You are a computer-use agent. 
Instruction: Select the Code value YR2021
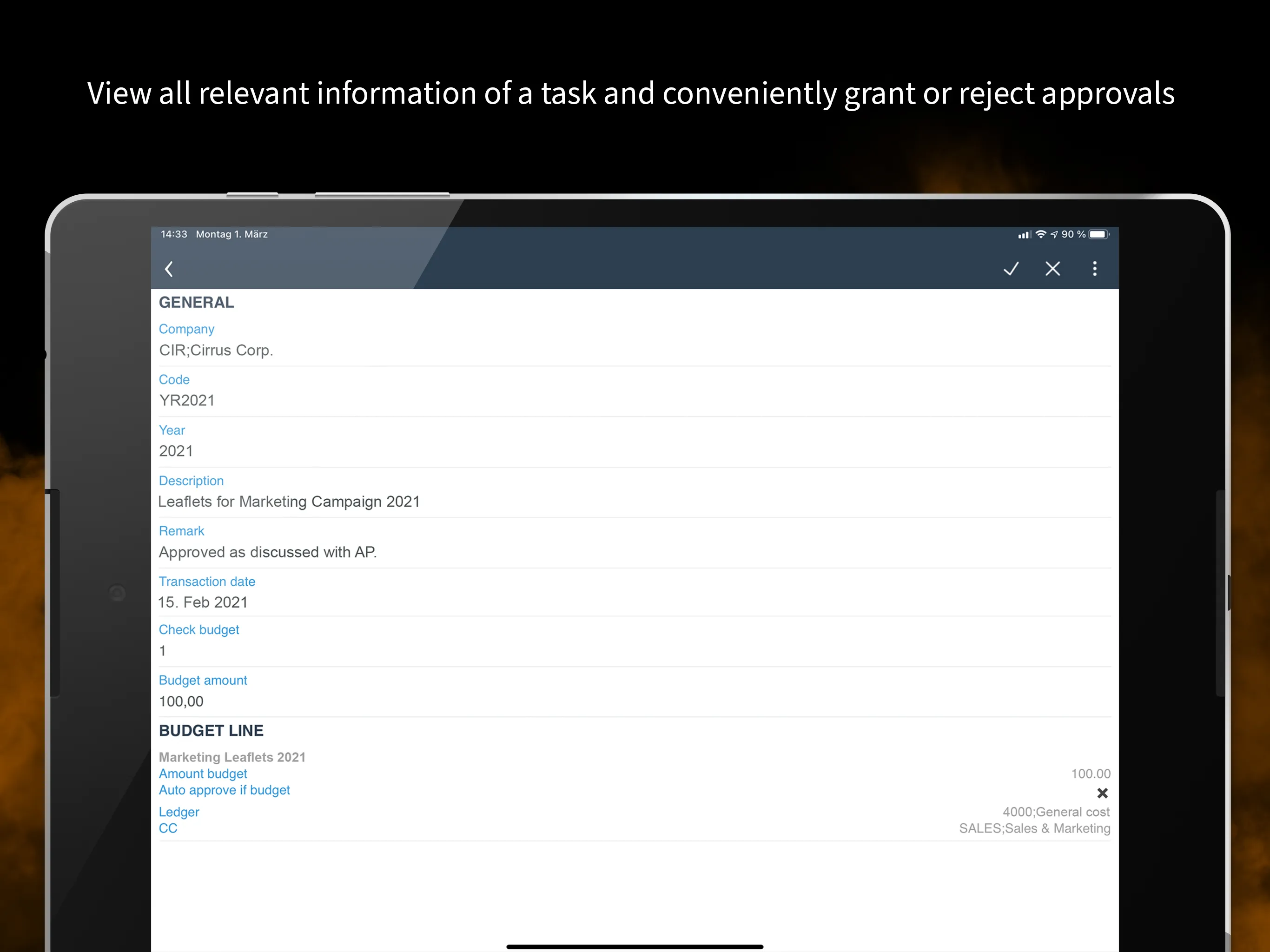pos(186,400)
